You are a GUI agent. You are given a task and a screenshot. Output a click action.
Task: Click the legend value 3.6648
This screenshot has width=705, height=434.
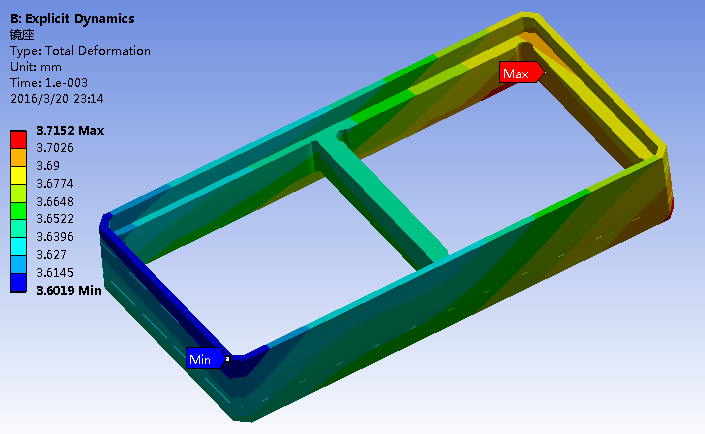click(55, 201)
